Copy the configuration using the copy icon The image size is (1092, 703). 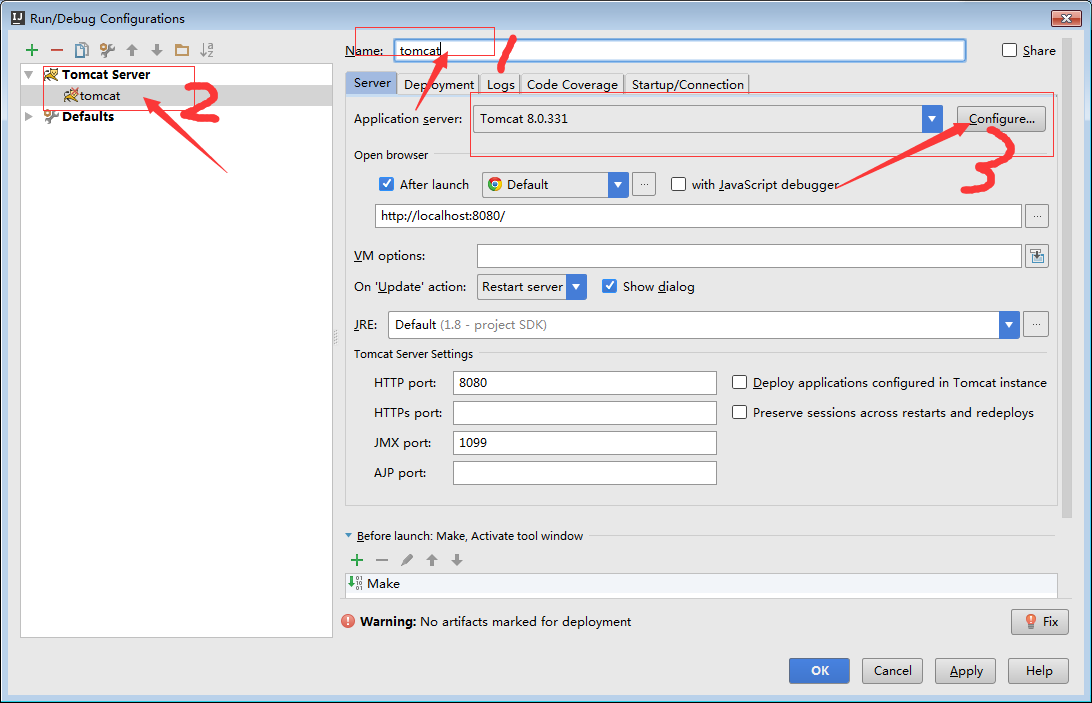pos(81,50)
